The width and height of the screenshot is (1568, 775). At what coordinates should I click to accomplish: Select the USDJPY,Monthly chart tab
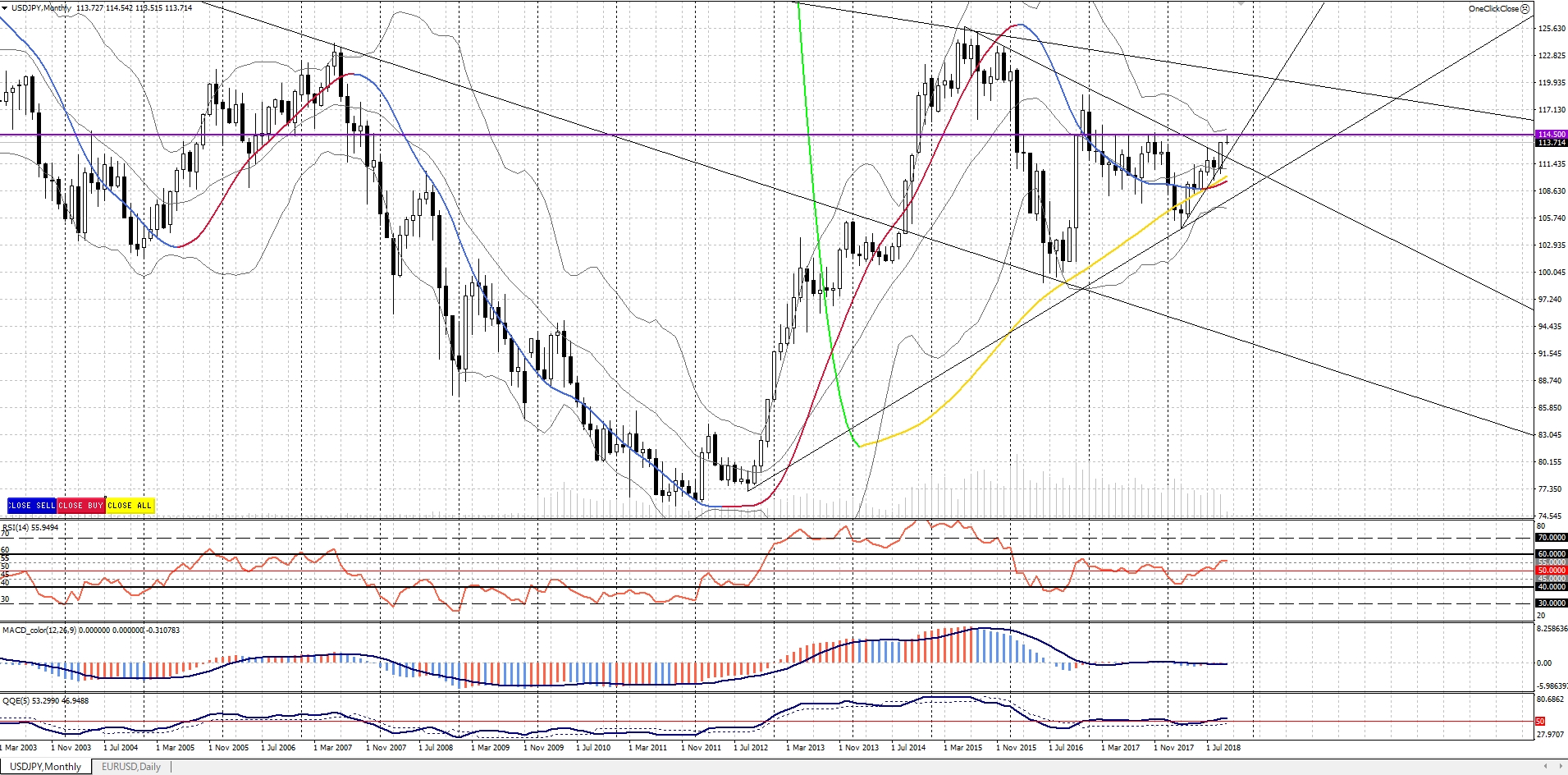(x=45, y=767)
